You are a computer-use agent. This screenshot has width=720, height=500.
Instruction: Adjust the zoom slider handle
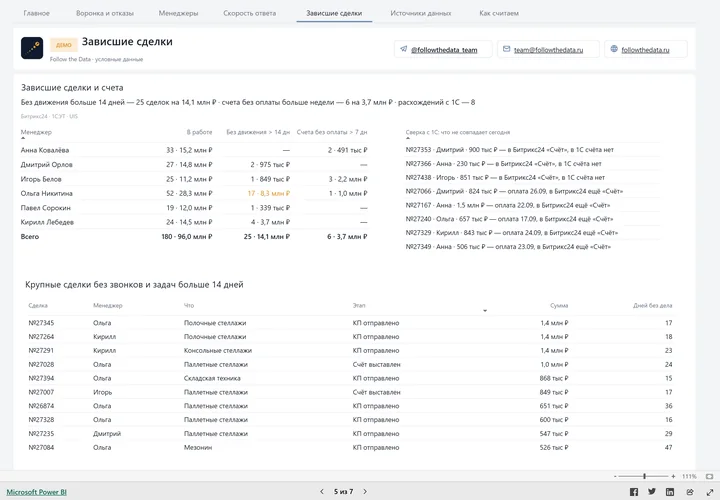coord(644,476)
